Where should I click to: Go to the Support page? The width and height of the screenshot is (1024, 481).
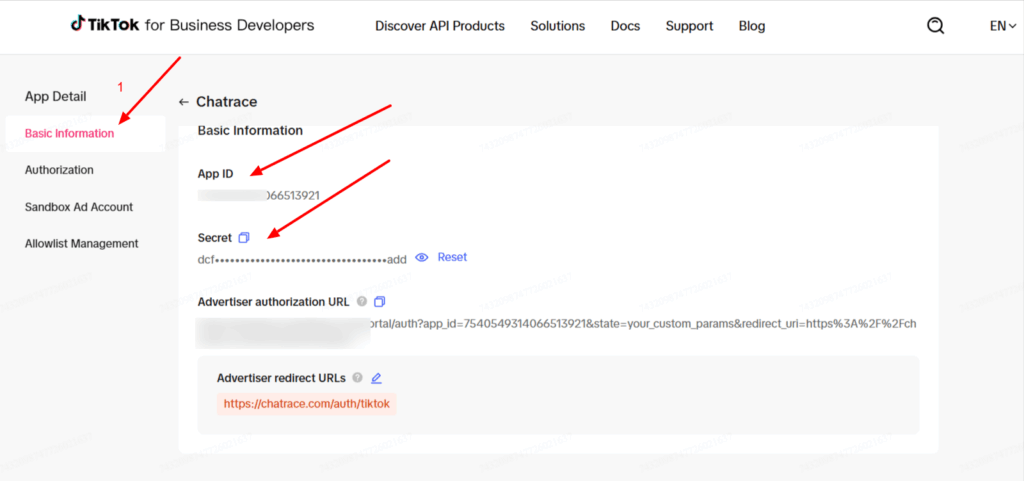click(689, 26)
